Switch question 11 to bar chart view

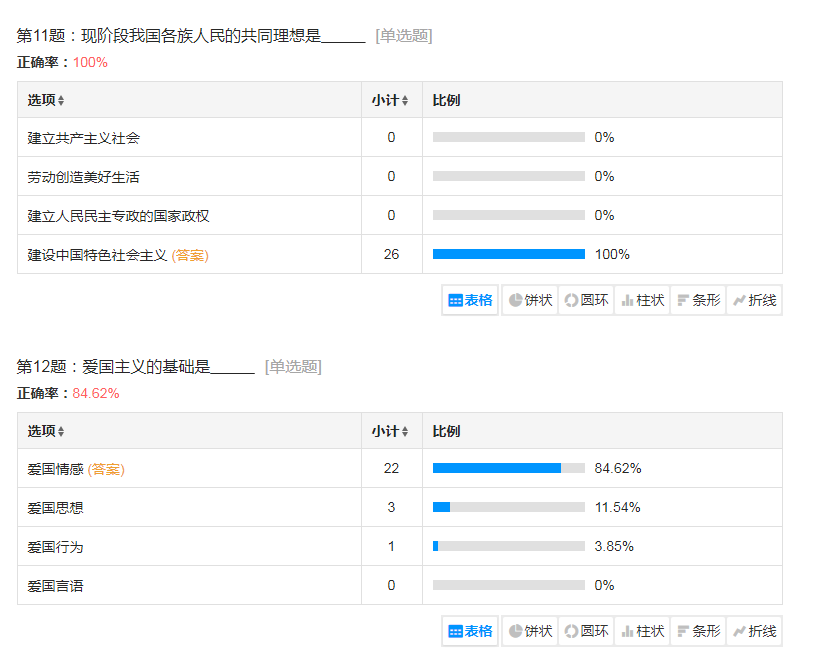pyautogui.click(x=698, y=300)
